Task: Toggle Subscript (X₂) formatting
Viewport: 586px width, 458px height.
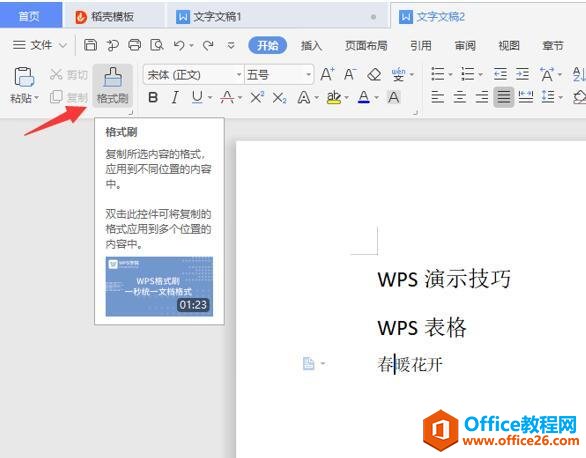Action: point(280,98)
